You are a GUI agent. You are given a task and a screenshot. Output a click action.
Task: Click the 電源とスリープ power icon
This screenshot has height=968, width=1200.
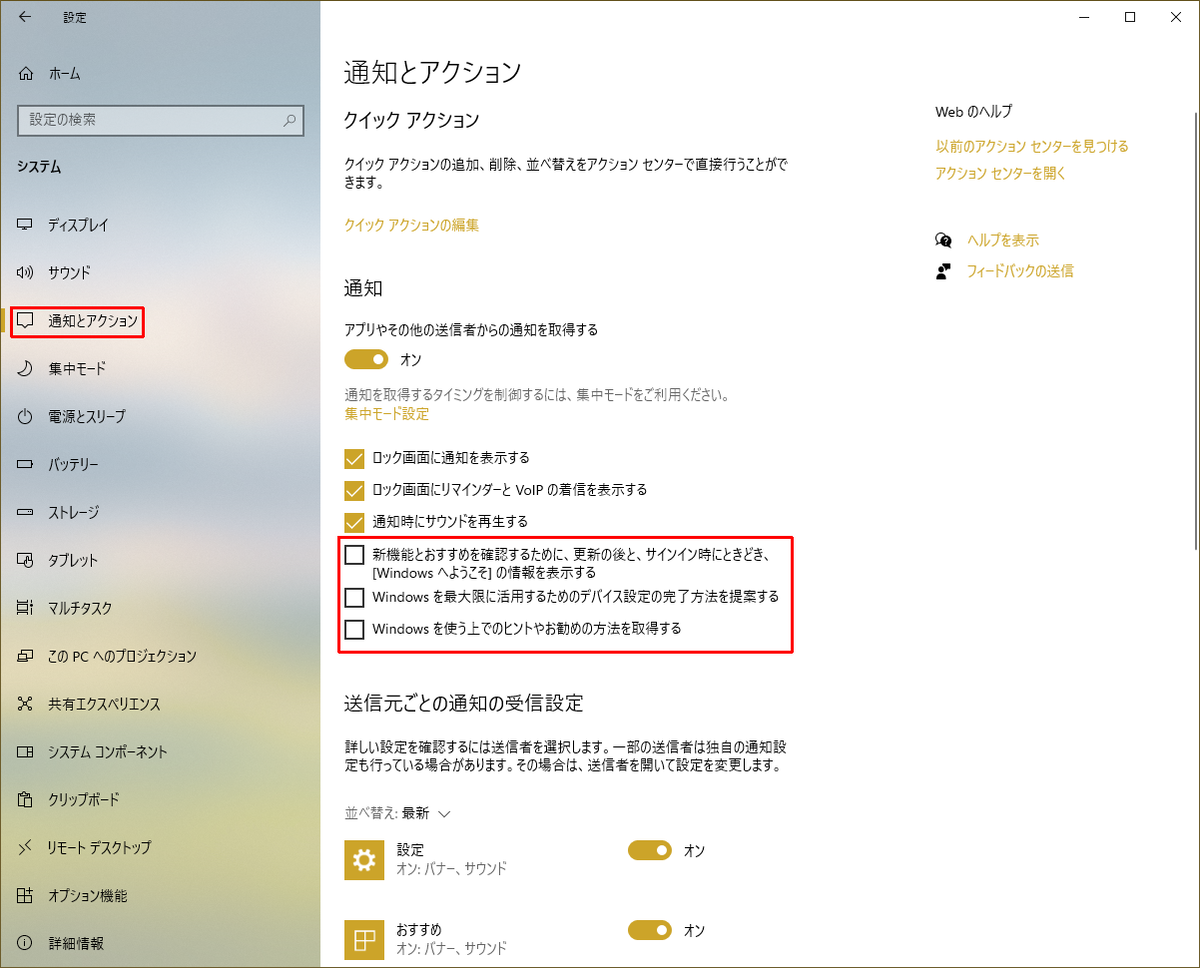26,416
